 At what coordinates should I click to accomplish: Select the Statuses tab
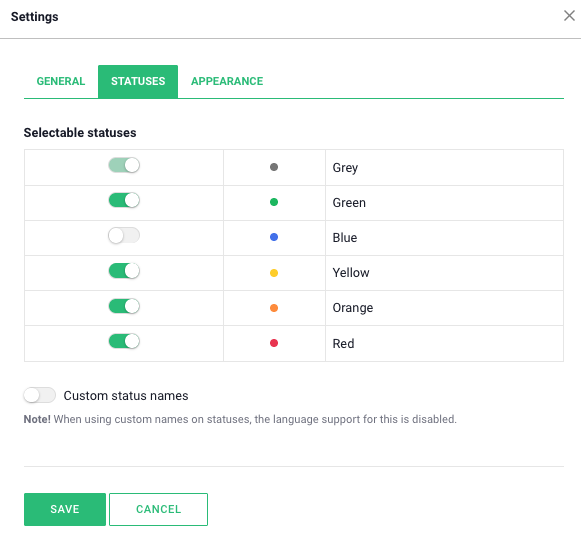138,82
